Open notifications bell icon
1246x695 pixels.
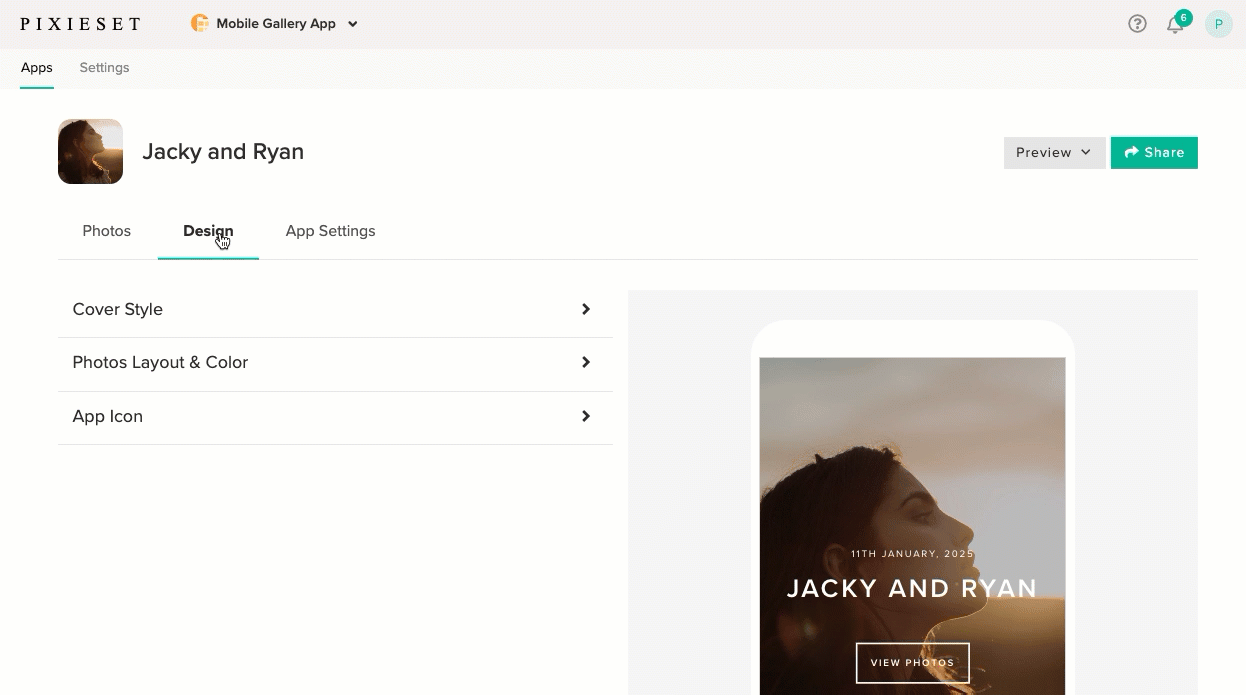point(1175,25)
